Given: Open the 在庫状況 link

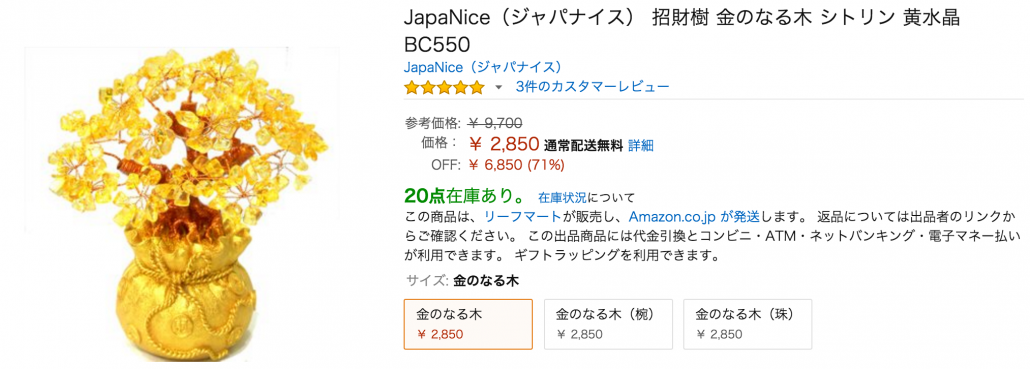Looking at the screenshot, I should pyautogui.click(x=562, y=197).
